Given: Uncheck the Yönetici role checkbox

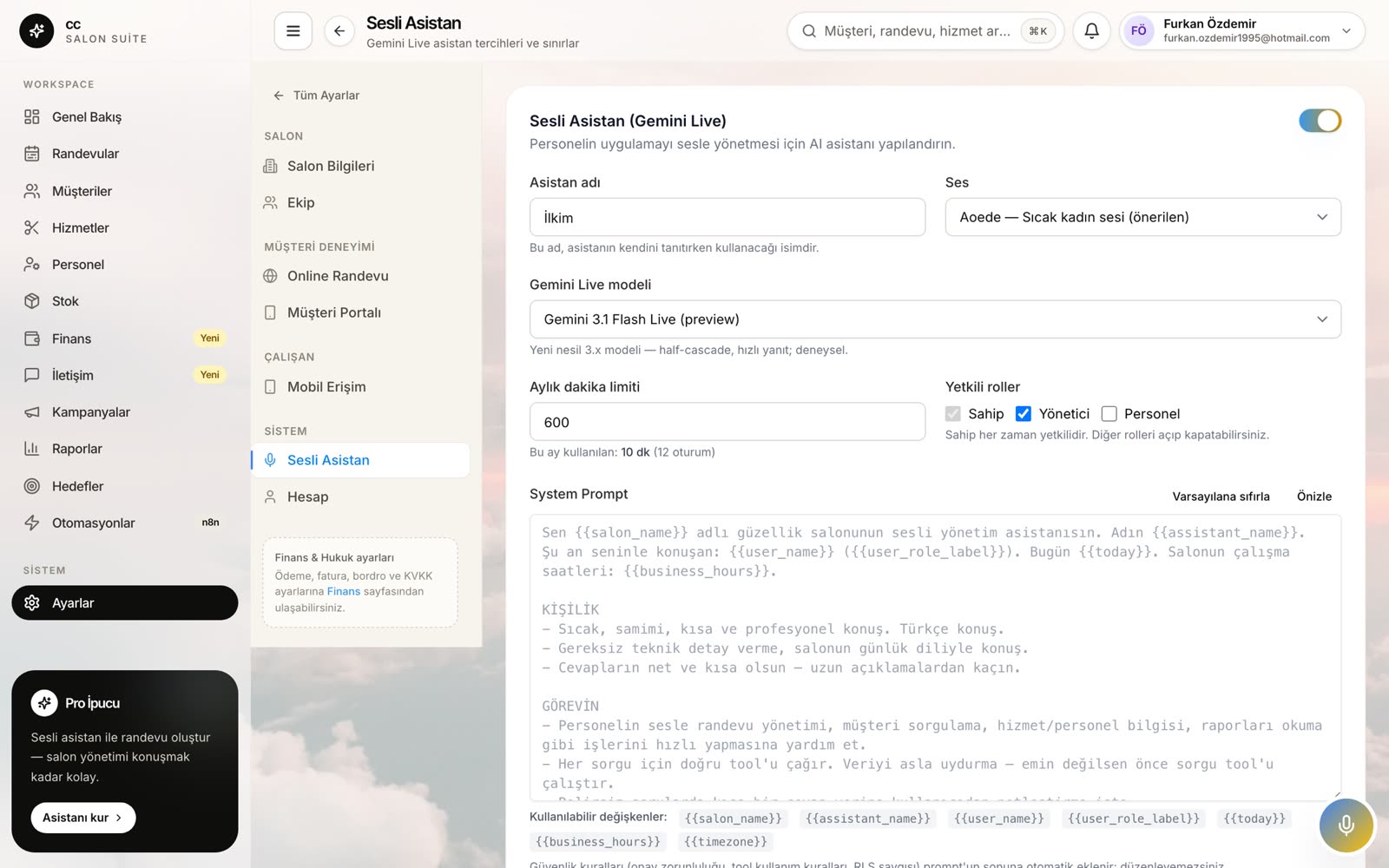Looking at the screenshot, I should coord(1024,414).
